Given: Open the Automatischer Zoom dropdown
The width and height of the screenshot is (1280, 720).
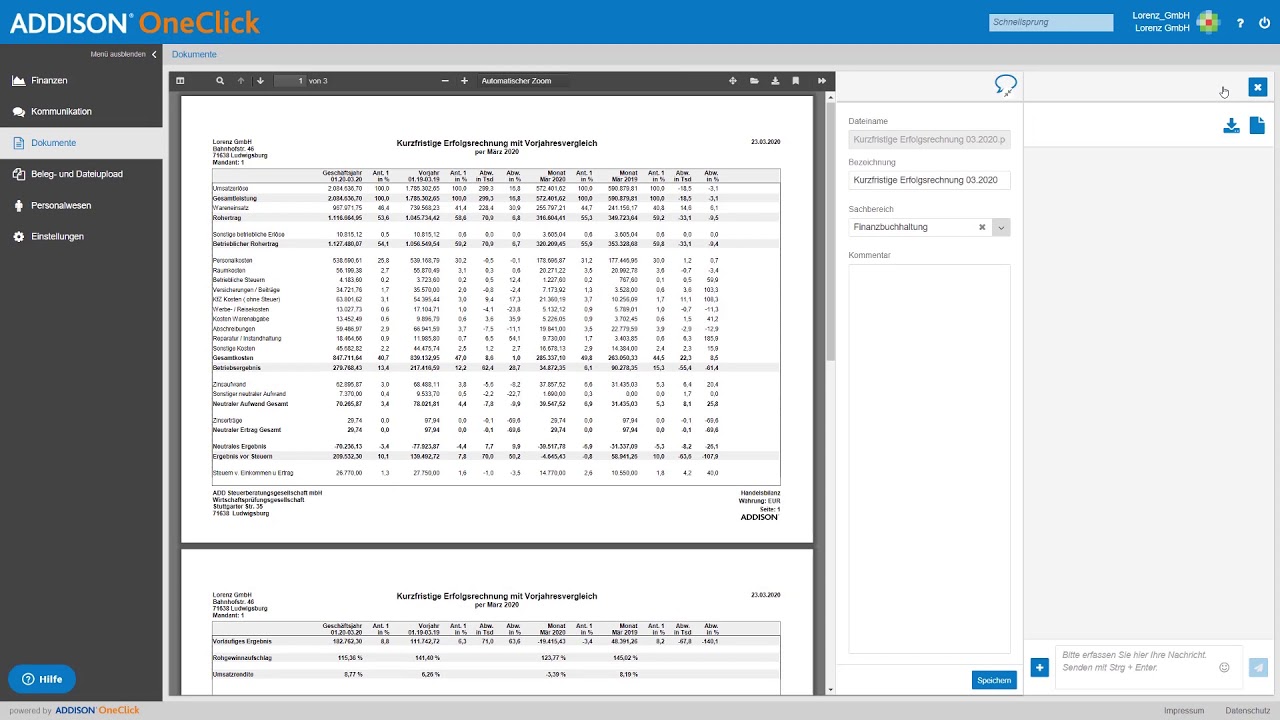Looking at the screenshot, I should click(x=525, y=81).
